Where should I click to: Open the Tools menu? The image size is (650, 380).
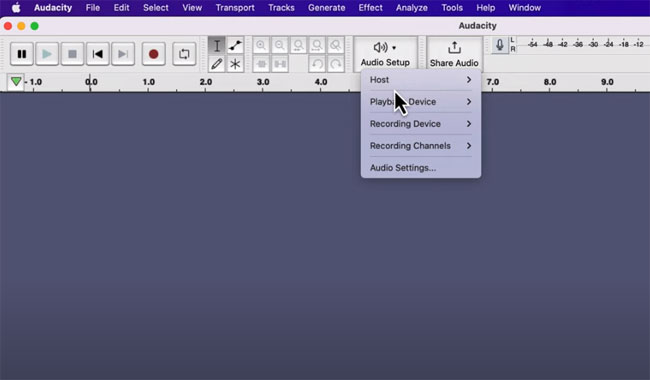452,8
